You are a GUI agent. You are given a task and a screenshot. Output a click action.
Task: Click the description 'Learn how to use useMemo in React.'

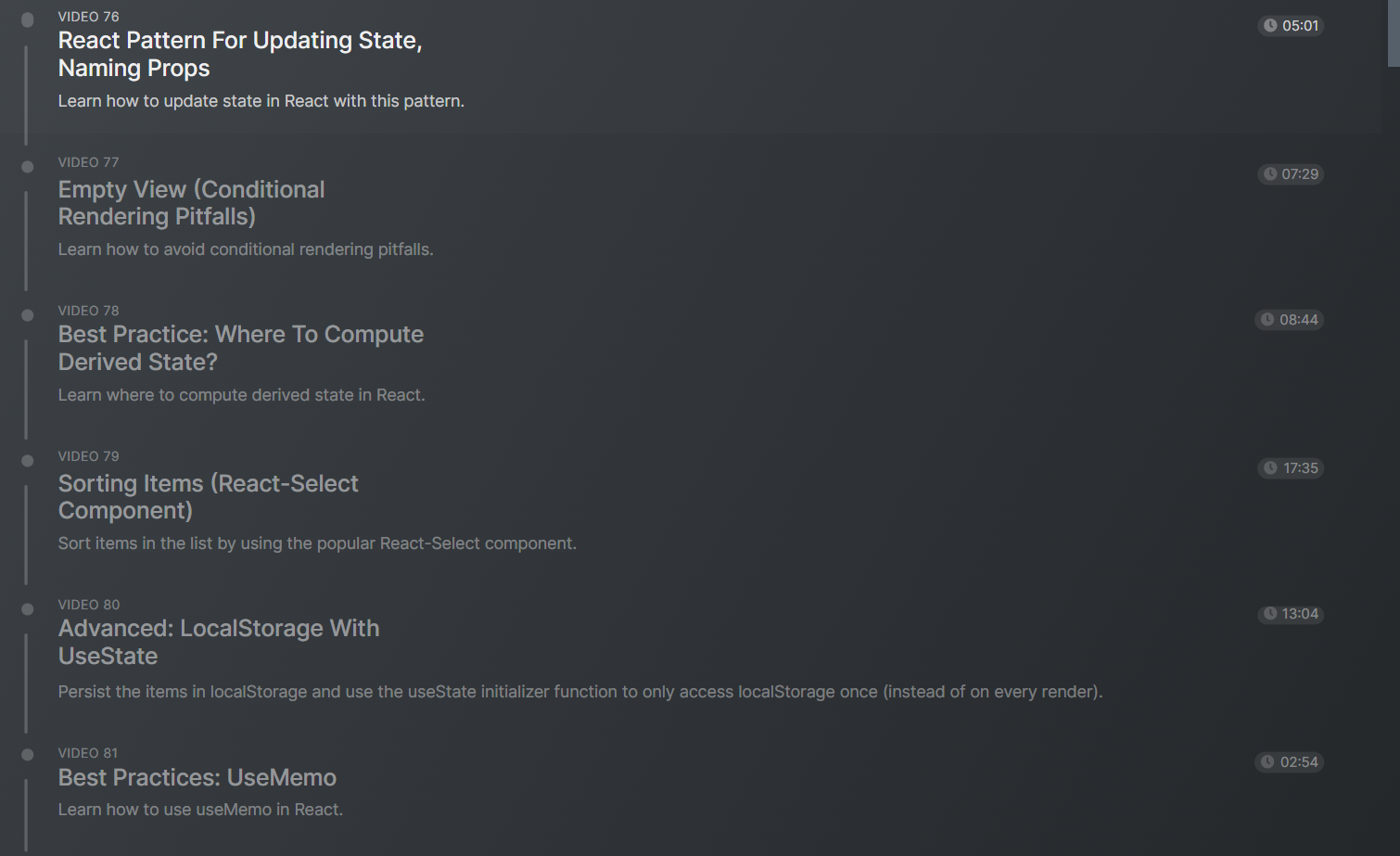click(x=200, y=810)
